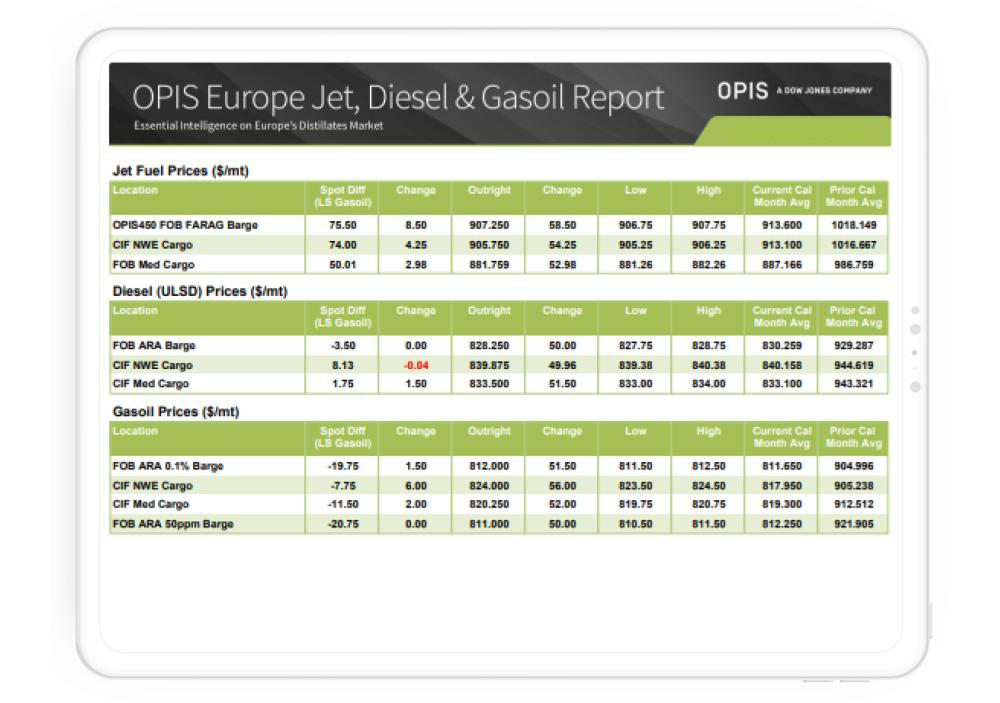Click the low price '819.75'

tap(635, 505)
